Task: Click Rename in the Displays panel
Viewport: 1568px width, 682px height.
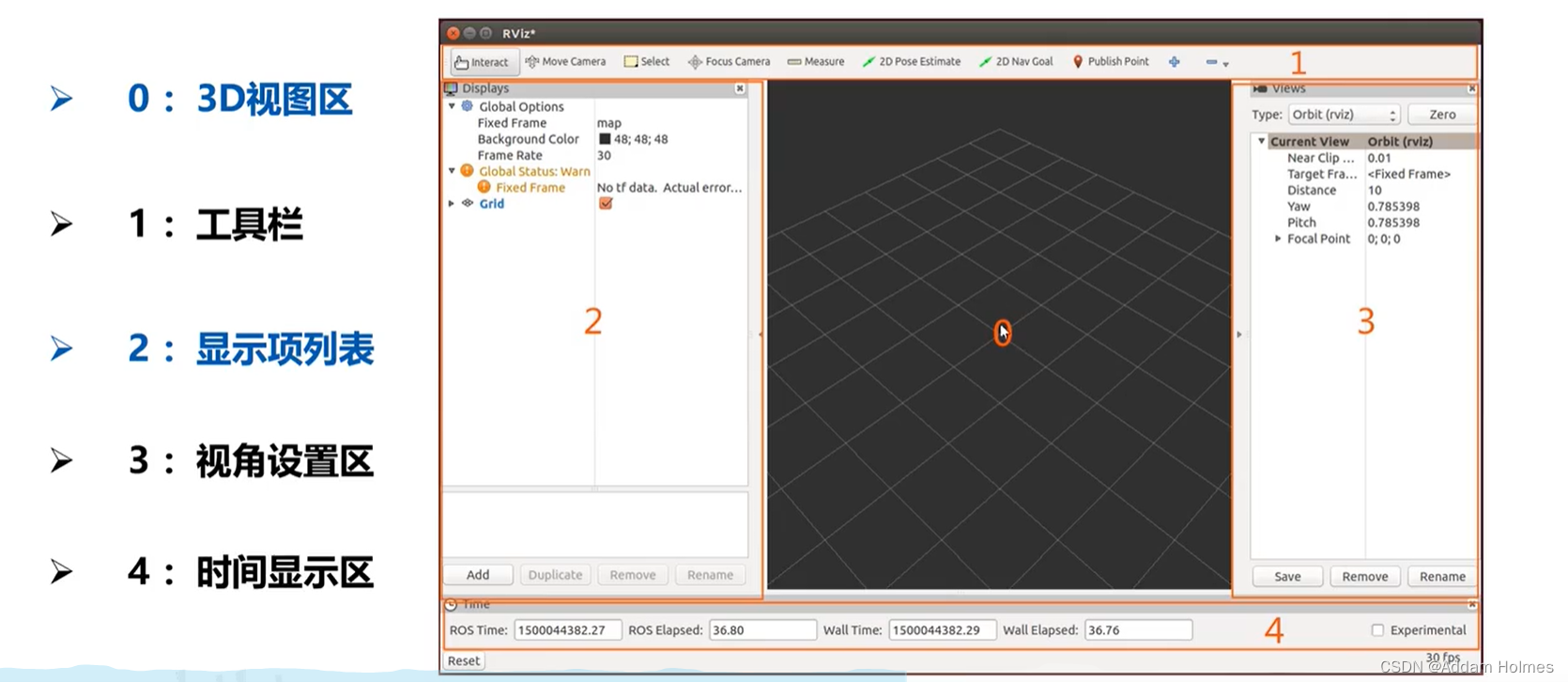Action: click(x=710, y=575)
